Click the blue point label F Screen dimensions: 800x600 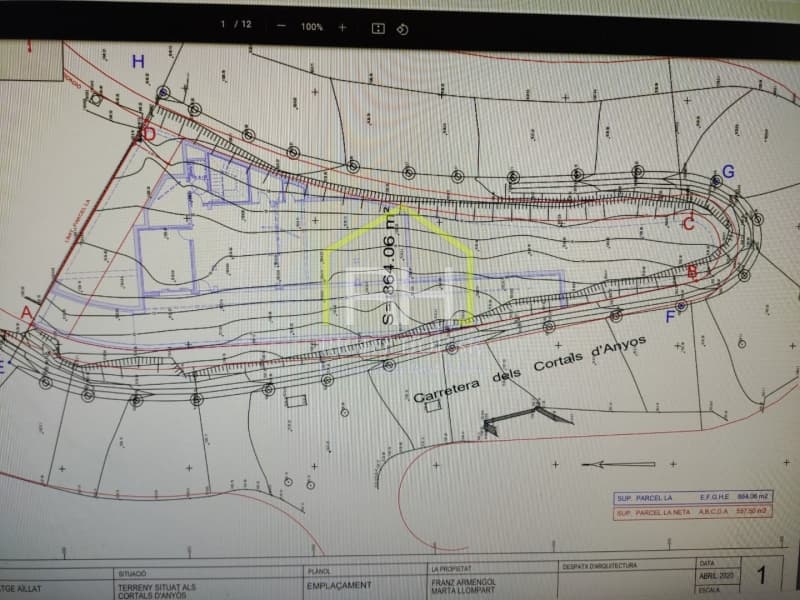(670, 317)
